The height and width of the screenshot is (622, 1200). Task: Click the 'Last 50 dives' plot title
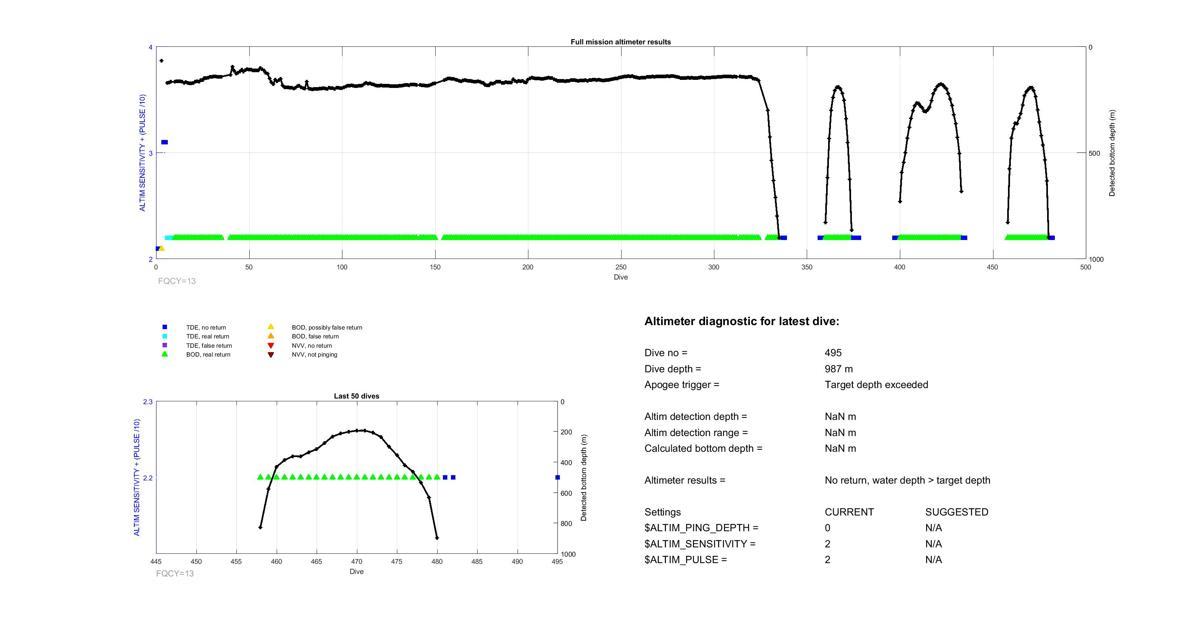(356, 396)
